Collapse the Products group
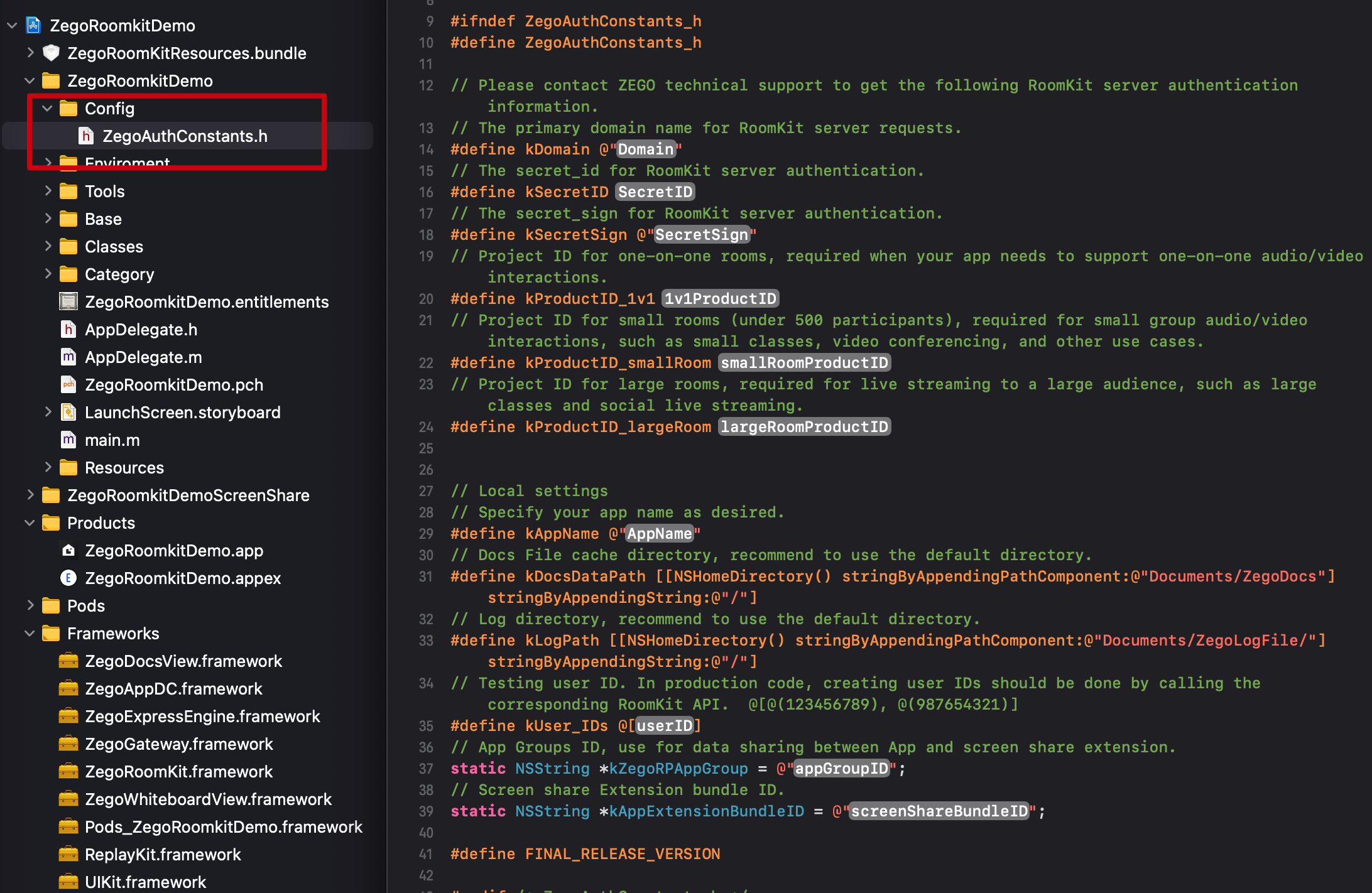This screenshot has height=893, width=1372. [x=30, y=523]
